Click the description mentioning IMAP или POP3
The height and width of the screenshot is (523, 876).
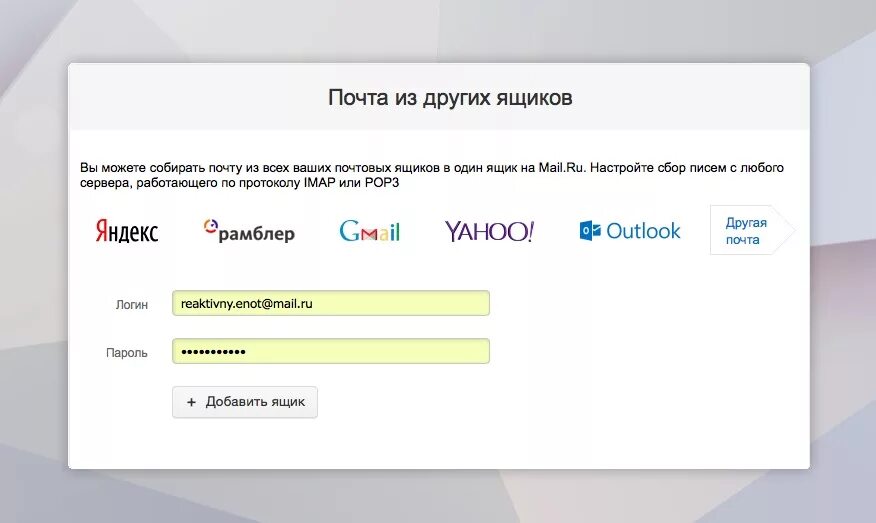pos(432,175)
